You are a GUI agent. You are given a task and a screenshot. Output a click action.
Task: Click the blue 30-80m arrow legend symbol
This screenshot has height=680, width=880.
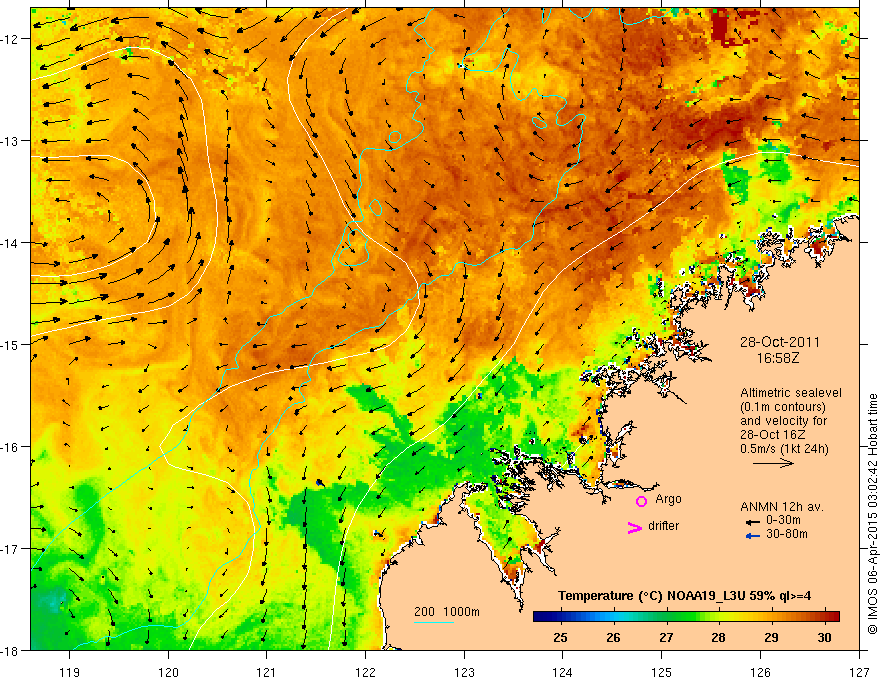[x=752, y=536]
